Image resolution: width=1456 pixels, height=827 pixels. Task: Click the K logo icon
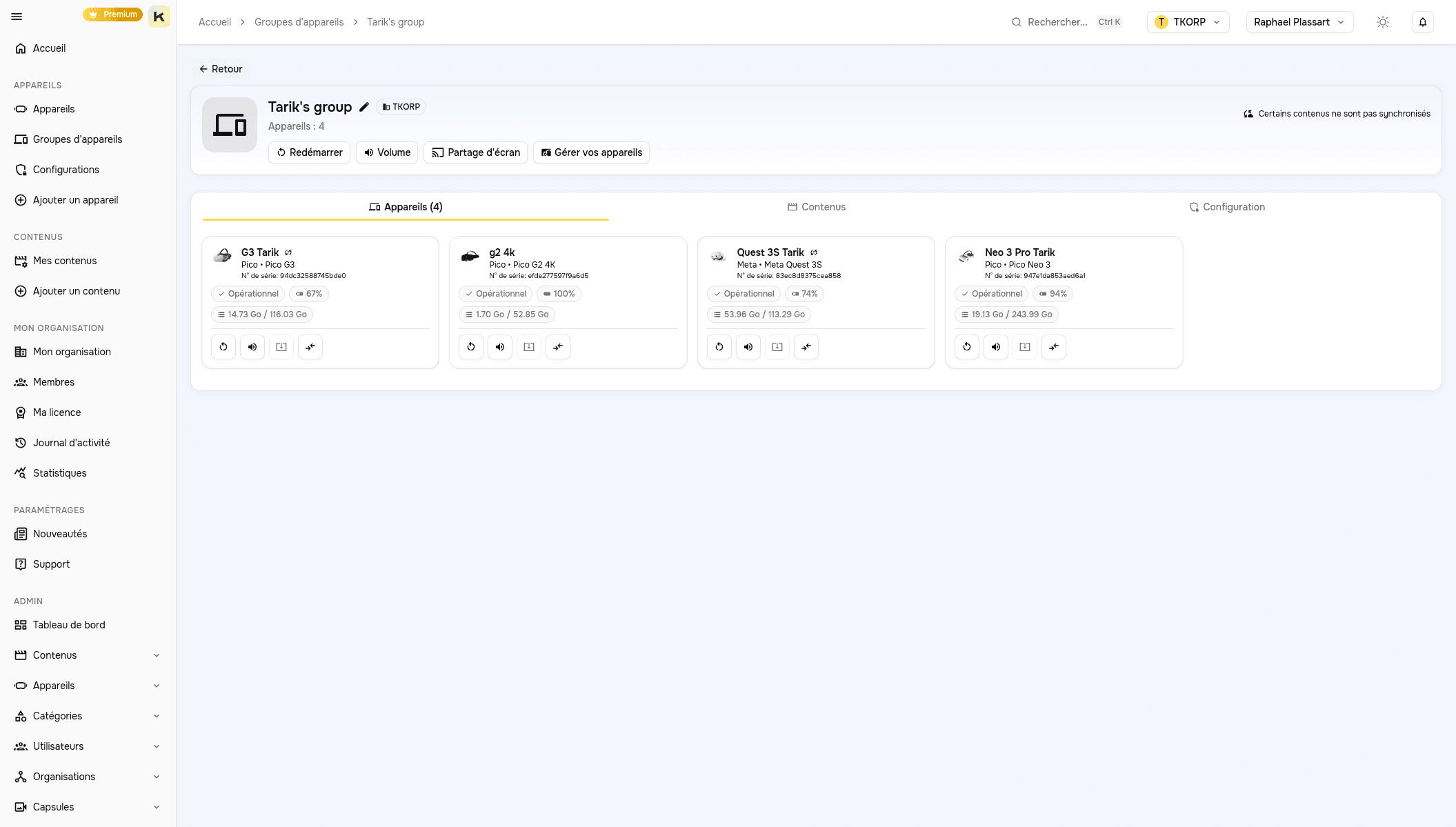tap(159, 17)
